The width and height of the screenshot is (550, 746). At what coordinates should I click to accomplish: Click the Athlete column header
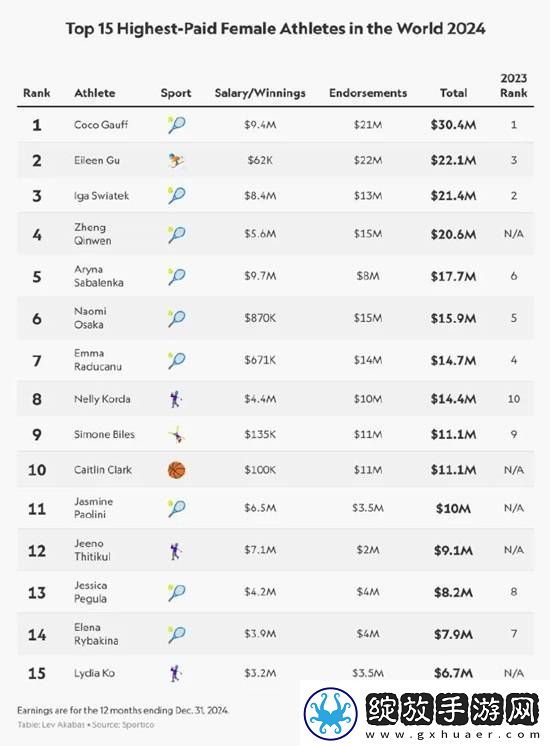click(95, 93)
